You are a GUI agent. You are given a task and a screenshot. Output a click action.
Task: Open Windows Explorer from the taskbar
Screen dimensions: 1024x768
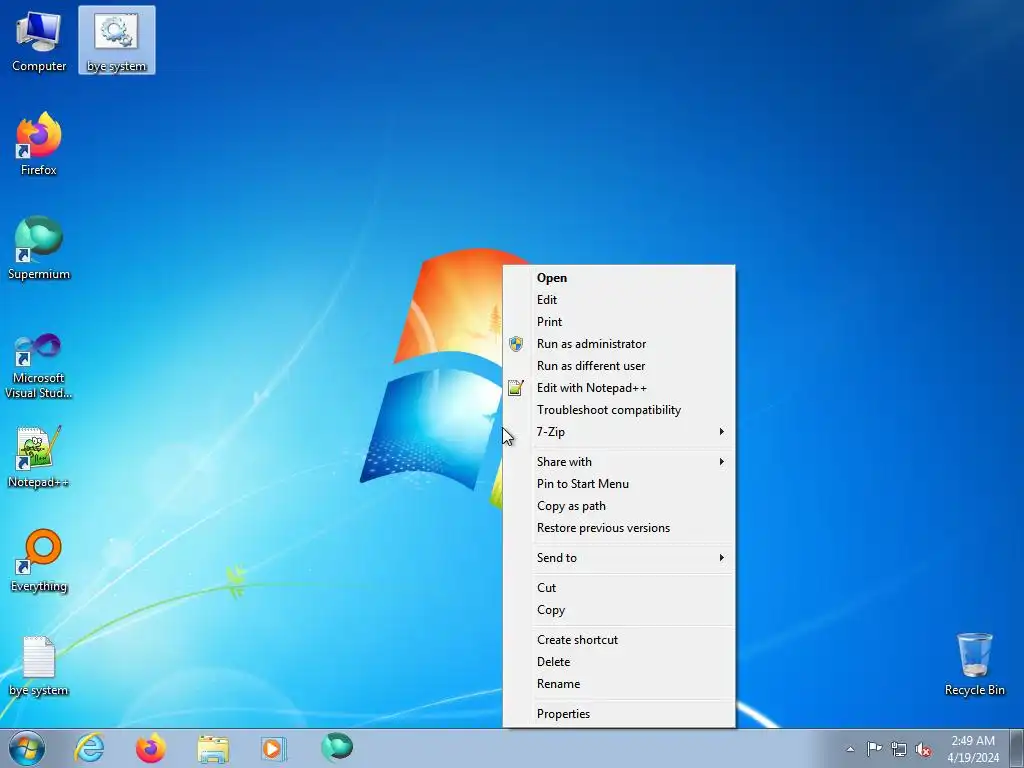(213, 748)
